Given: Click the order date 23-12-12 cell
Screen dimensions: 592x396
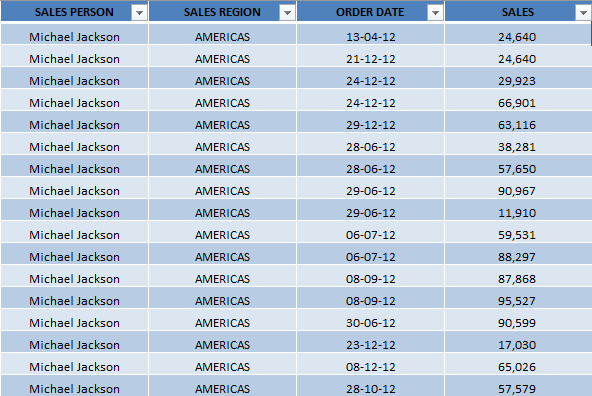Looking at the screenshot, I should click(x=370, y=344).
